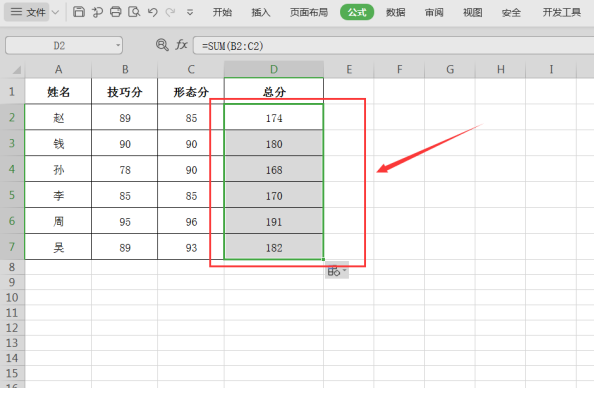594x396 pixels.
Task: Select row 2 header
Action: tap(12, 117)
